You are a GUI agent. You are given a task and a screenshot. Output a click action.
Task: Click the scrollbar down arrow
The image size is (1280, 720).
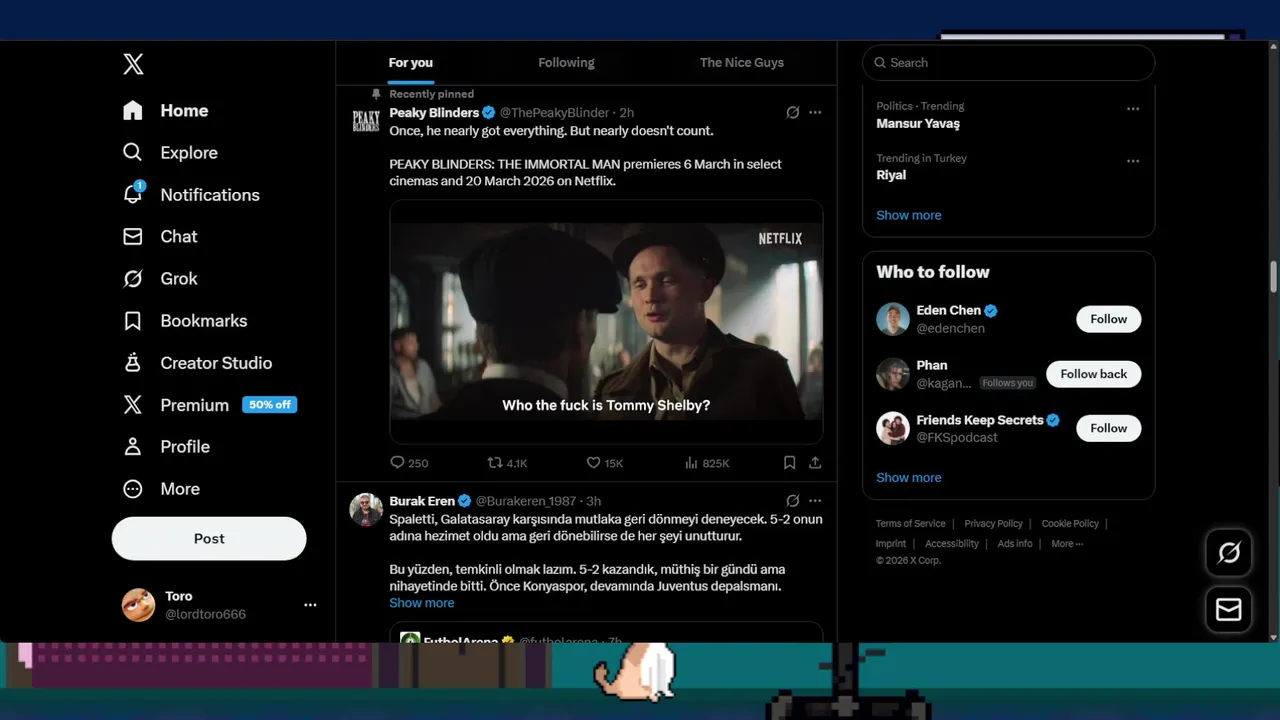pos(1273,636)
